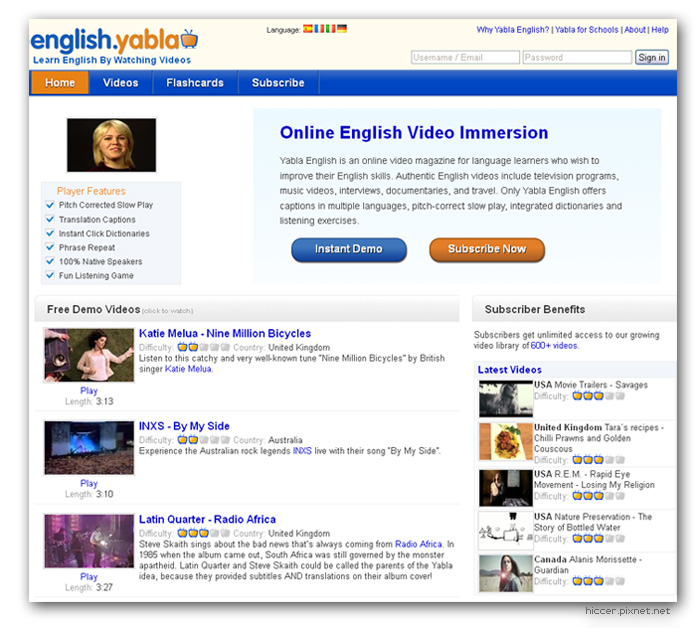Viewport: 700px width, 628px height.
Task: Follow the 'INXS' link in the description
Action: [x=302, y=451]
